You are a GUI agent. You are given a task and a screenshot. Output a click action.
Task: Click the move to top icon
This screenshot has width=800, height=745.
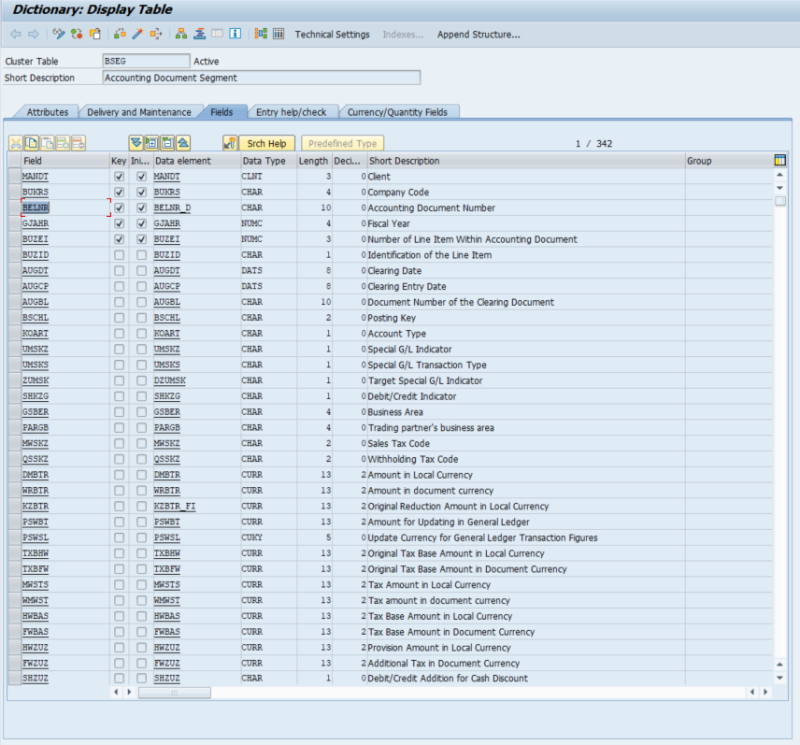[x=183, y=141]
